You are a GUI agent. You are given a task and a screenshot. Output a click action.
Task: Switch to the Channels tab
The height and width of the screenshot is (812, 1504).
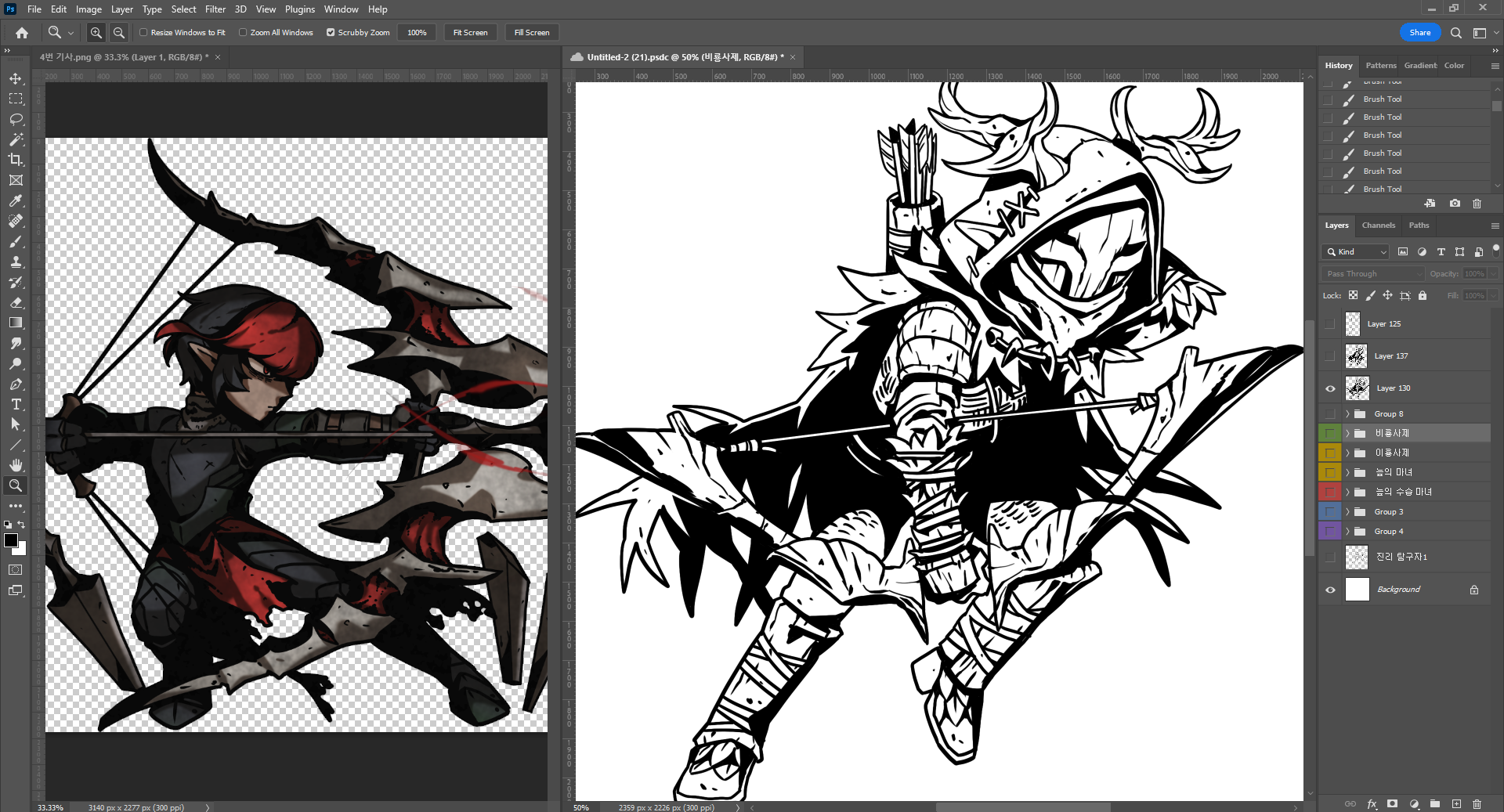(x=1378, y=226)
